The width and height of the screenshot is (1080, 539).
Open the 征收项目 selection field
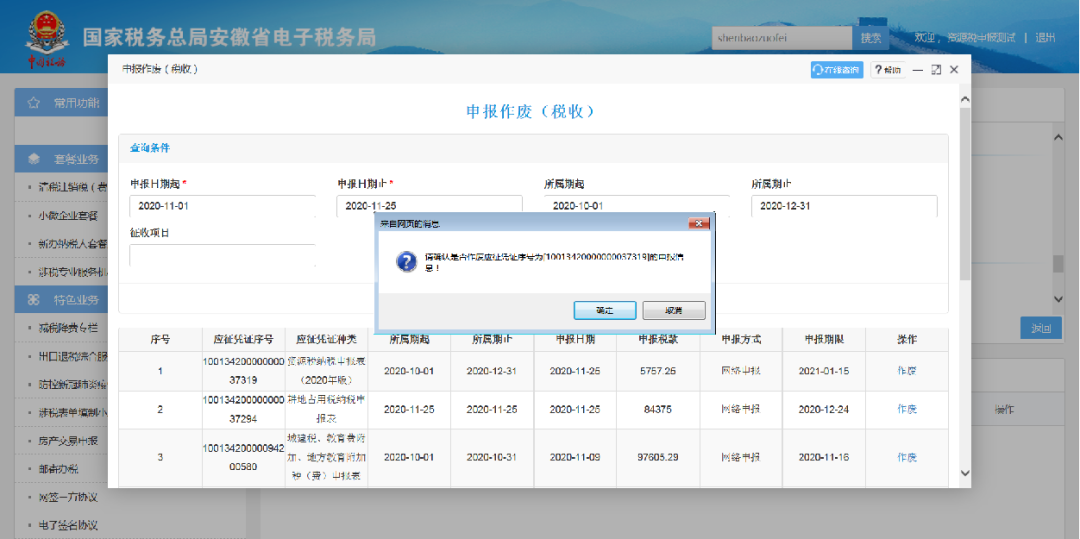[222, 255]
